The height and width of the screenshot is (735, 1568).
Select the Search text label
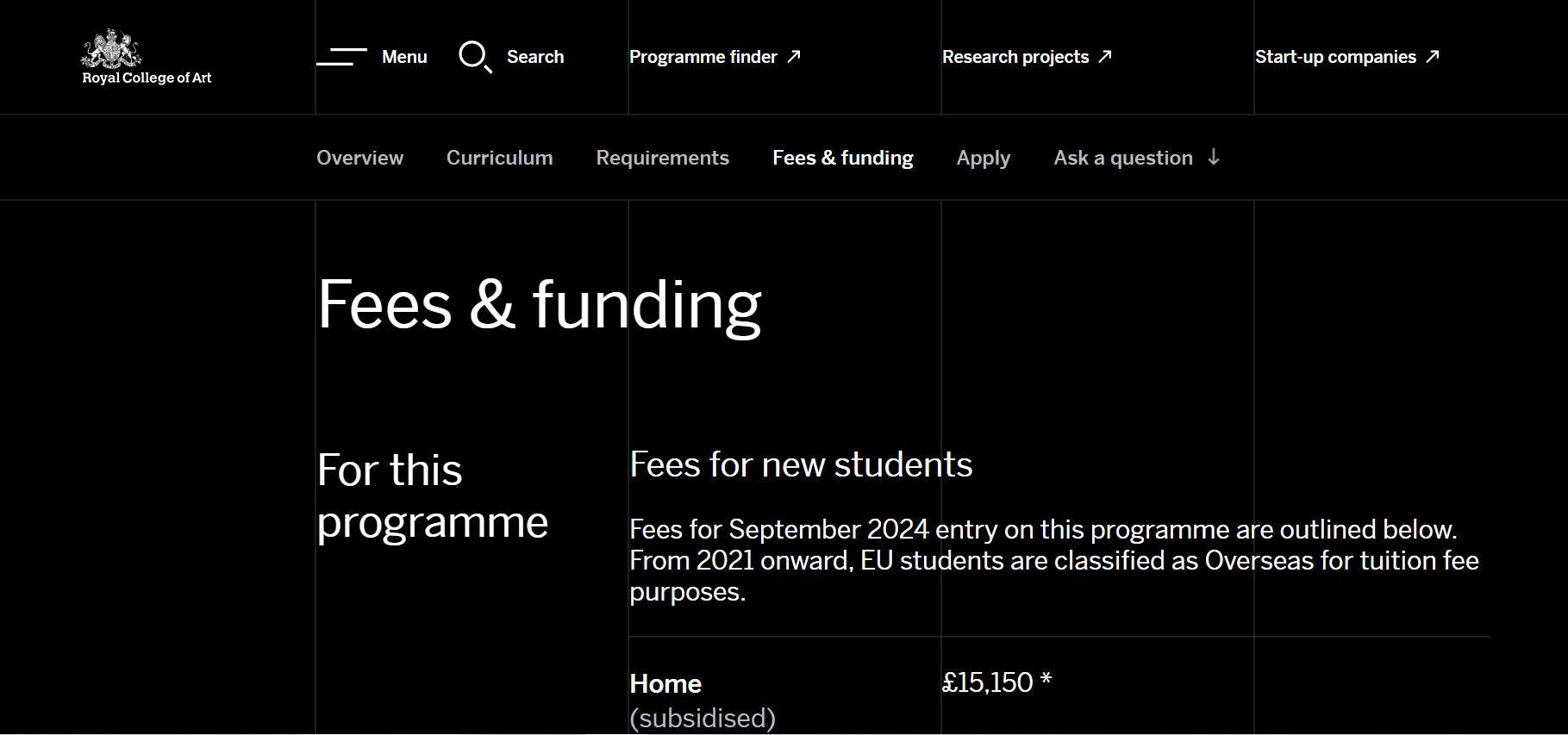[535, 57]
